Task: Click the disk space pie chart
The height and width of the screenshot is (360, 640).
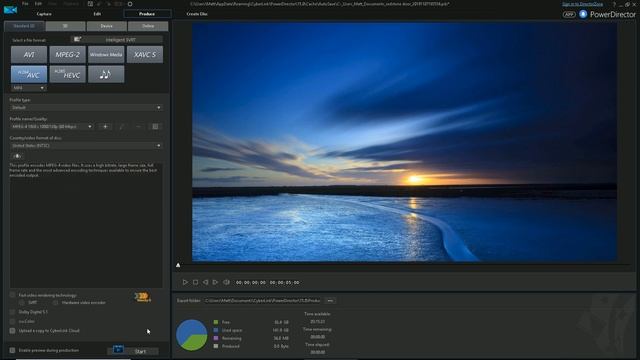Action: click(x=191, y=335)
